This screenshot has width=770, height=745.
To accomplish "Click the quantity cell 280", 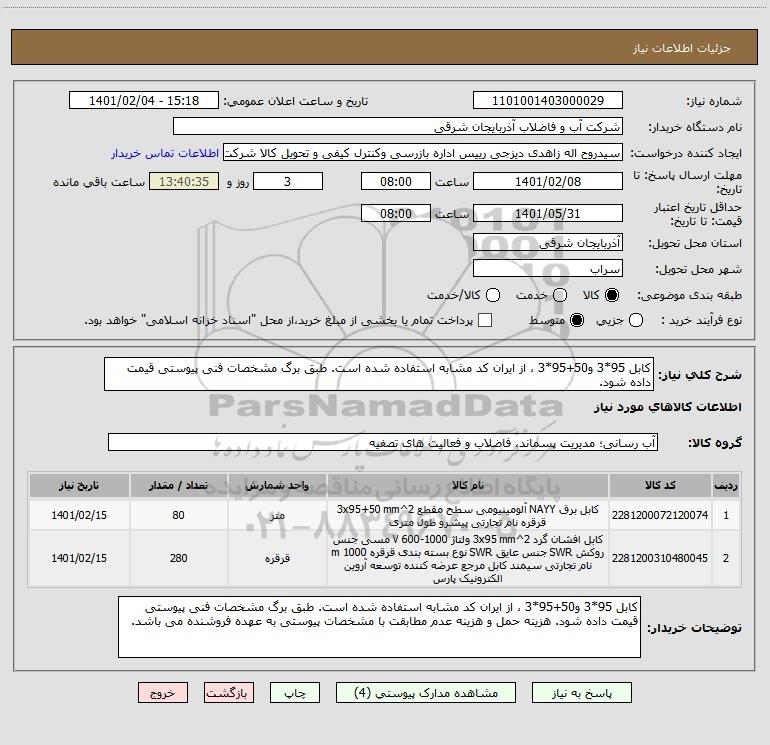I will point(178,558).
